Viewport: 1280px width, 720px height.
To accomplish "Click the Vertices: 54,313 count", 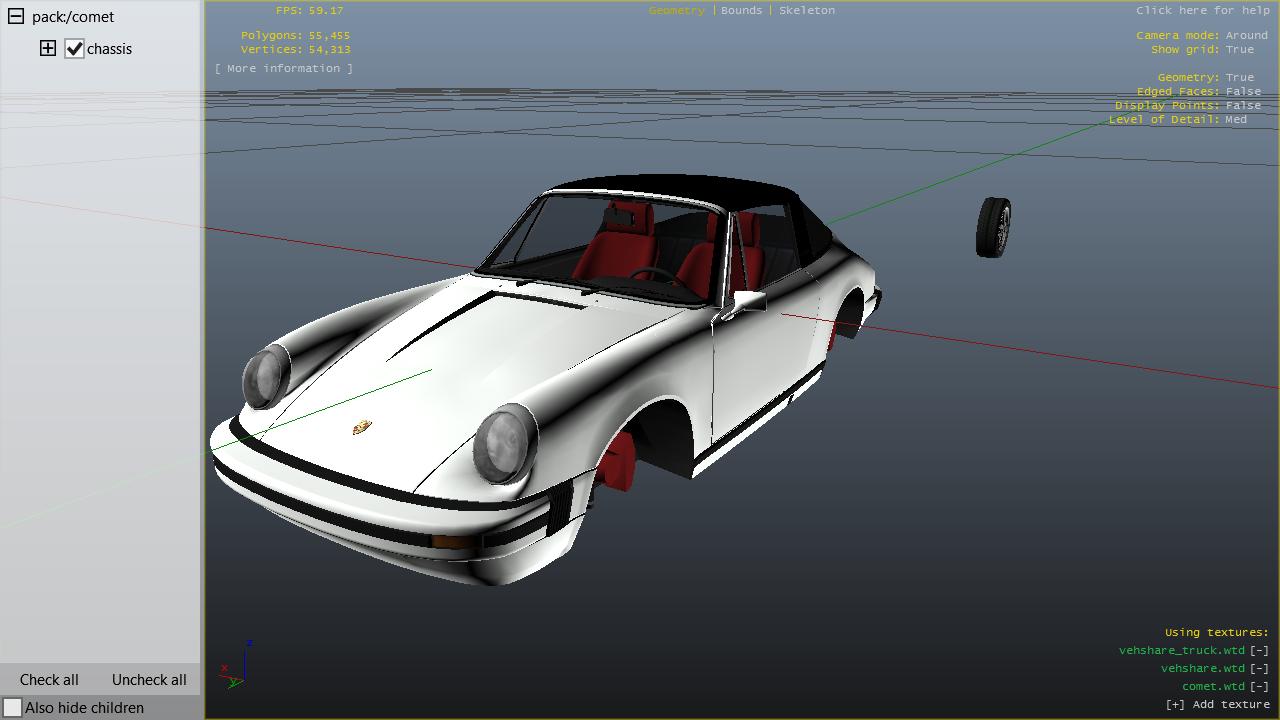I will point(295,49).
